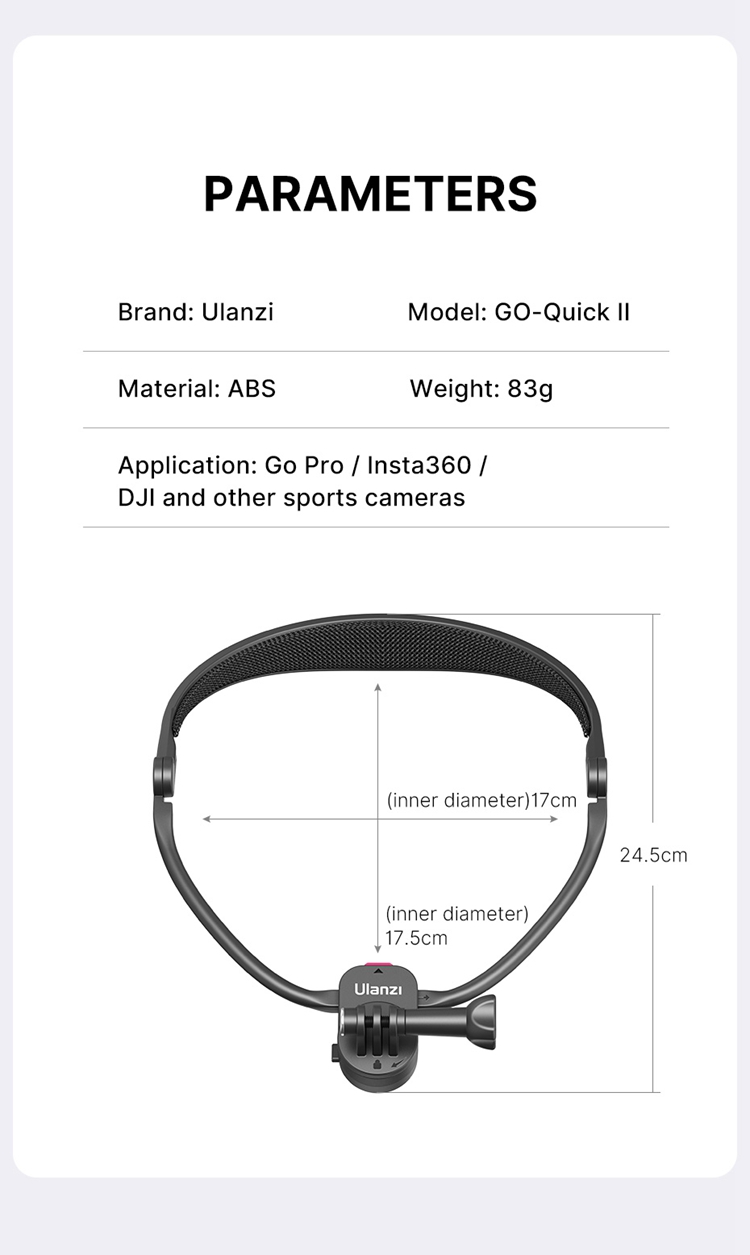The width and height of the screenshot is (750, 1255).
Task: Click the DJI and other sports cameras text
Action: [x=291, y=498]
